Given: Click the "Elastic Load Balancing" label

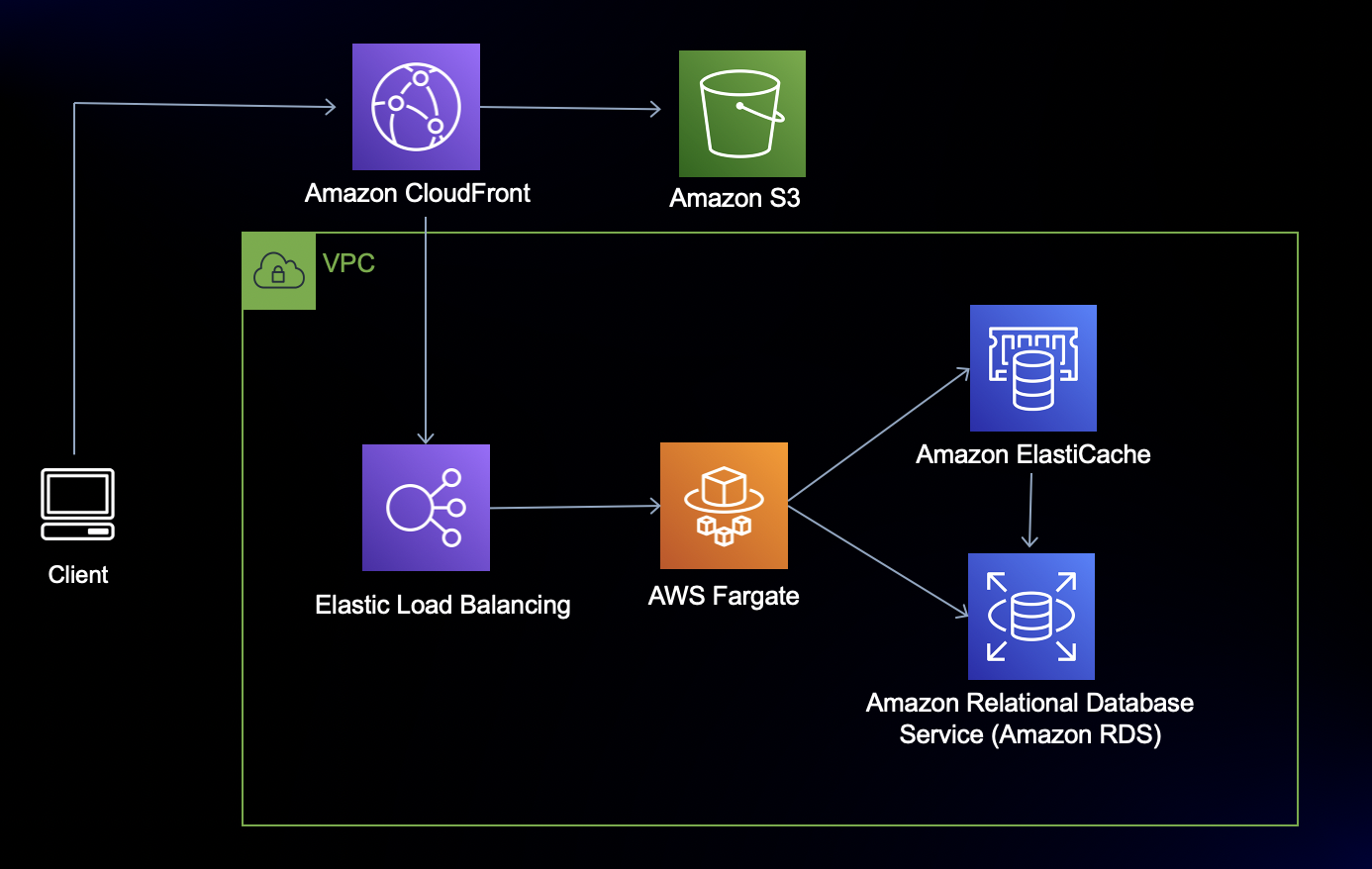Looking at the screenshot, I should pos(442,605).
